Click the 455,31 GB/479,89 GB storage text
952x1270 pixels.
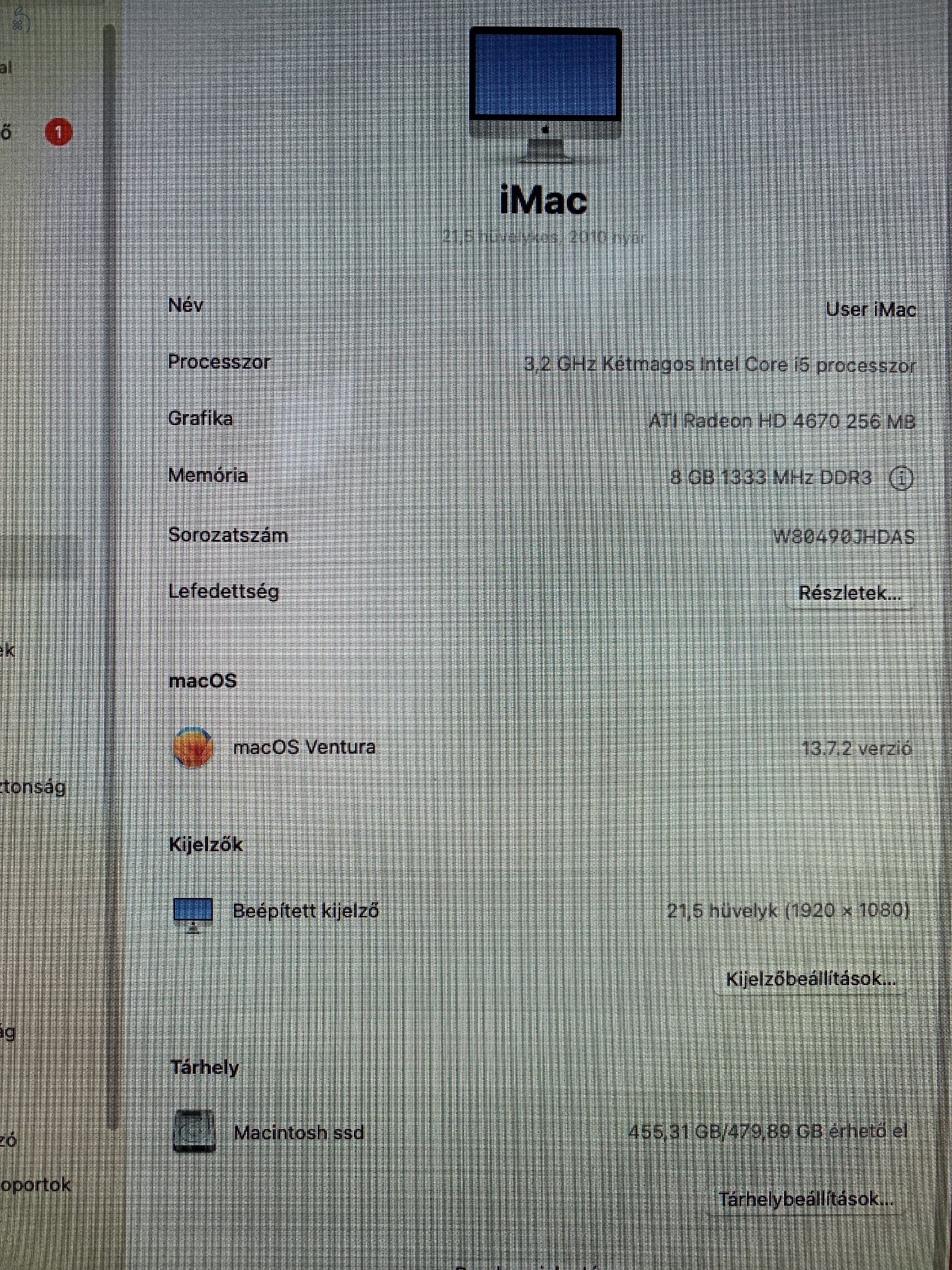click(768, 1132)
